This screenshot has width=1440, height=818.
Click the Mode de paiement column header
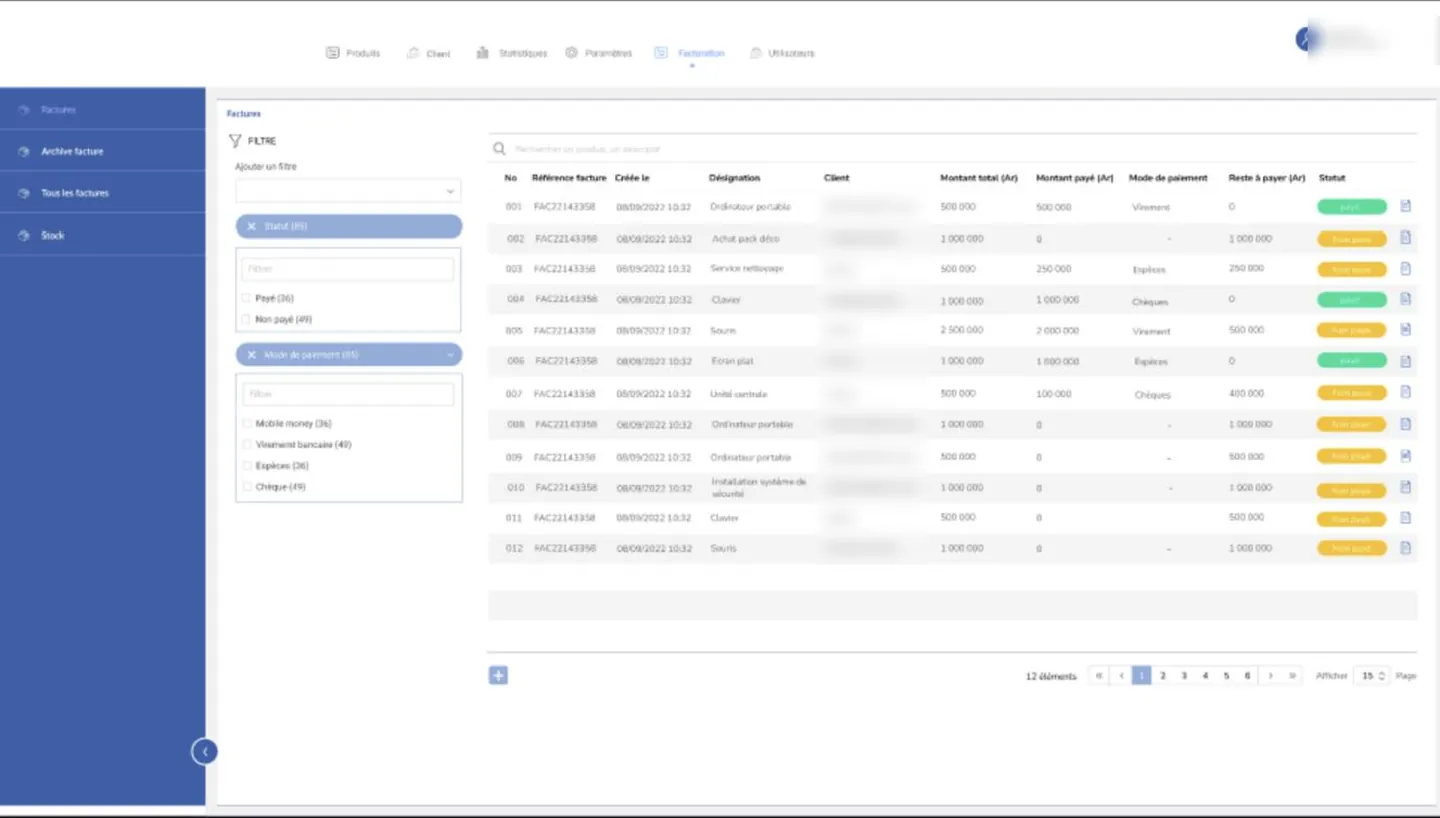pos(1168,178)
